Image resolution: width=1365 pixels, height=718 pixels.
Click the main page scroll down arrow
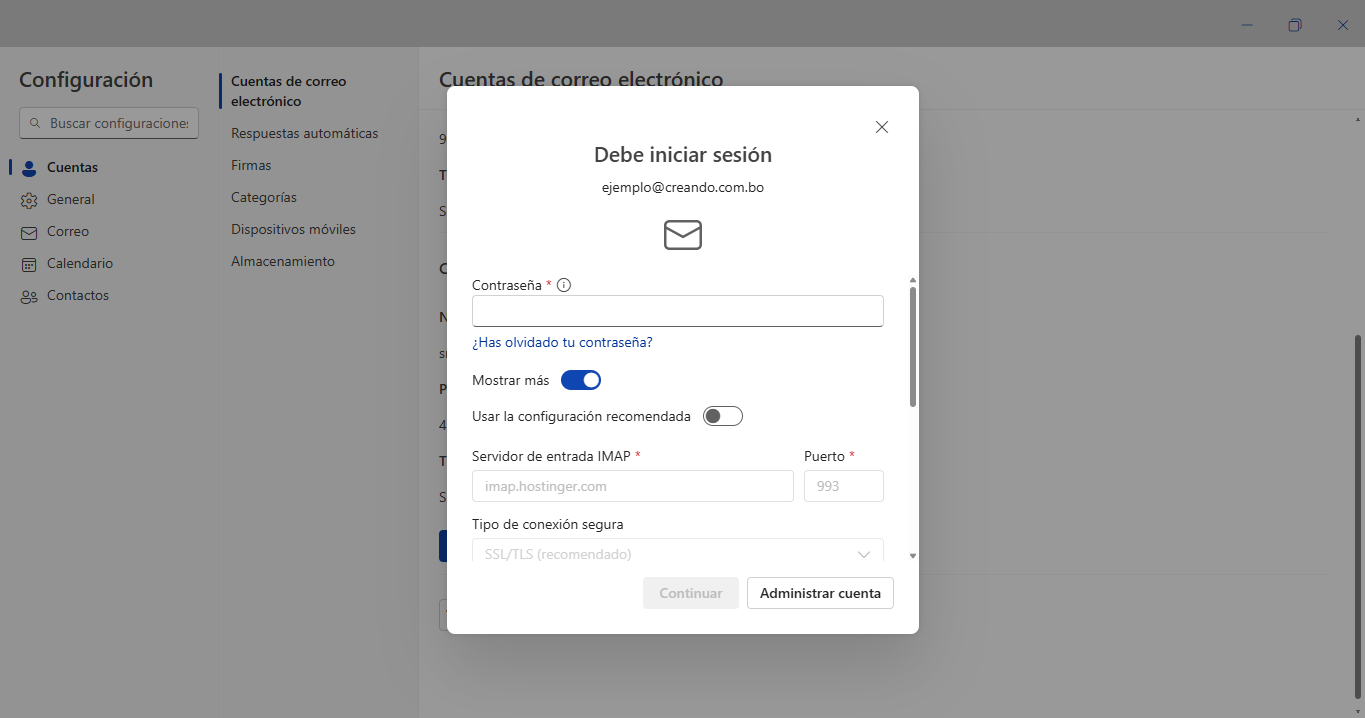[1357, 711]
